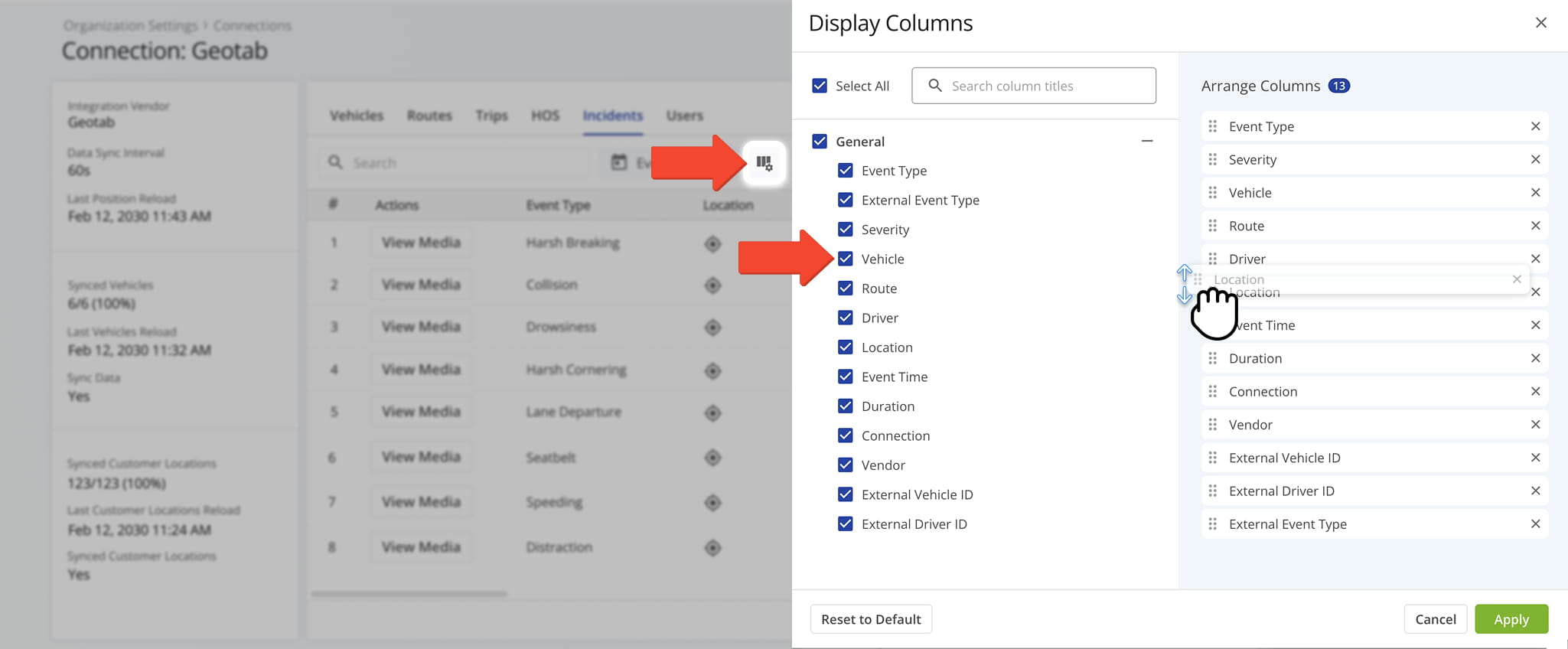Screen dimensions: 1568x649
Task: Click the incidents table horizontal scrollbar
Action: click(409, 593)
